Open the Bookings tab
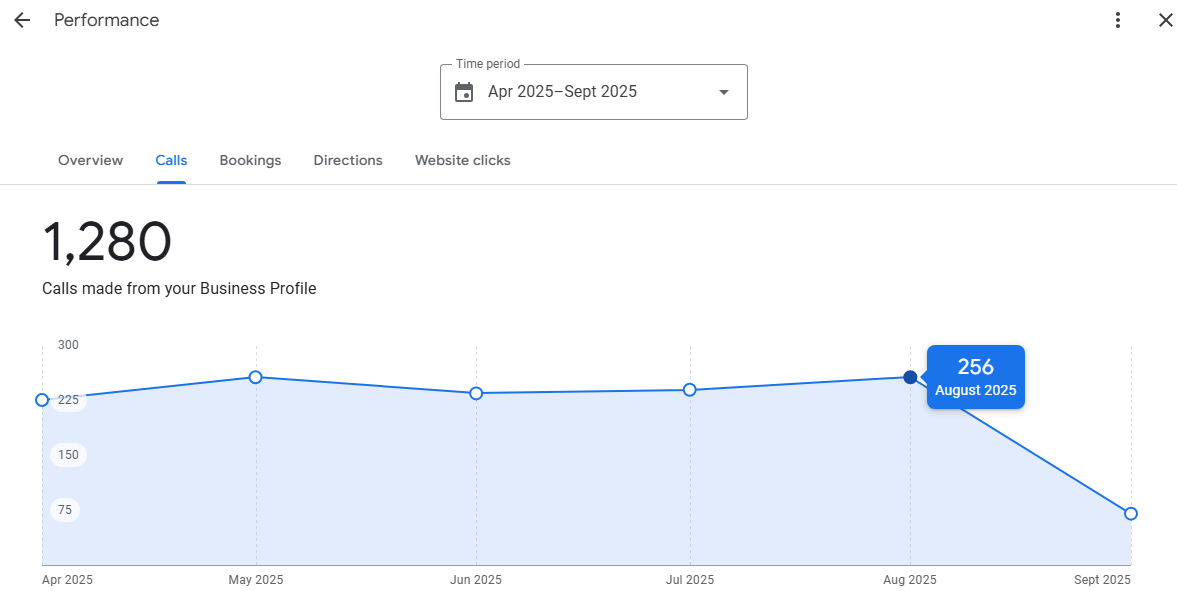1177x591 pixels. (250, 160)
